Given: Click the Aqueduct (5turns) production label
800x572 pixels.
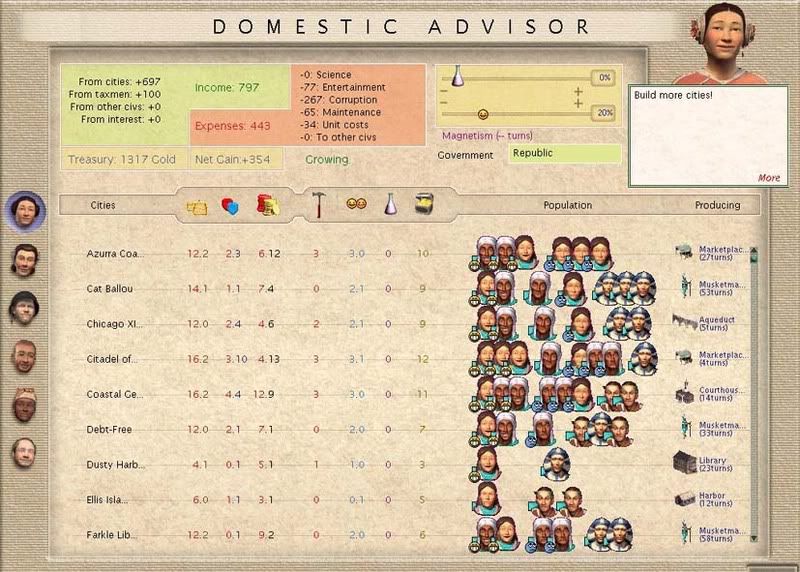Looking at the screenshot, I should click(716, 324).
